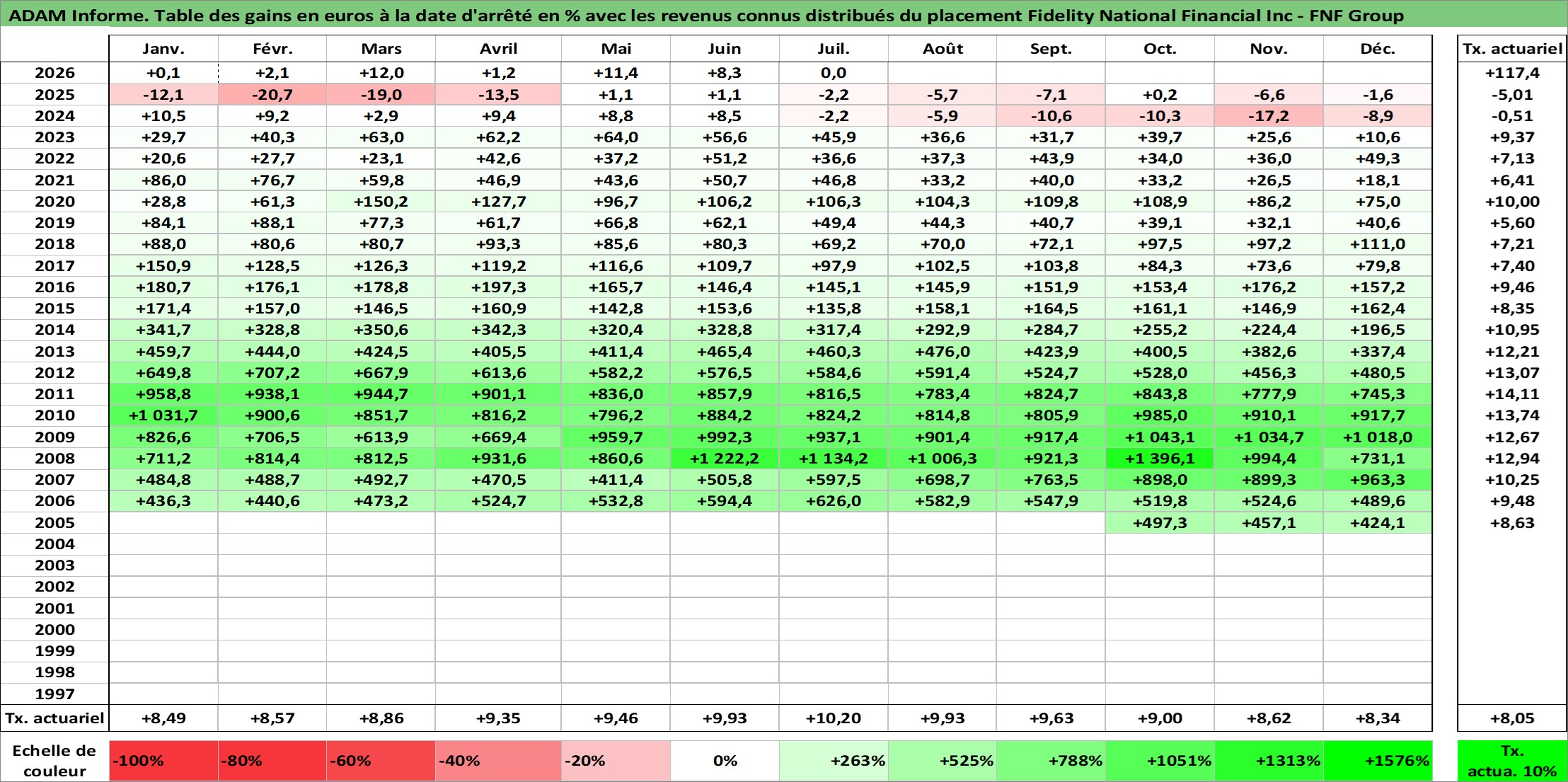Click the value +1 396,1 in October 2008

point(1160,459)
